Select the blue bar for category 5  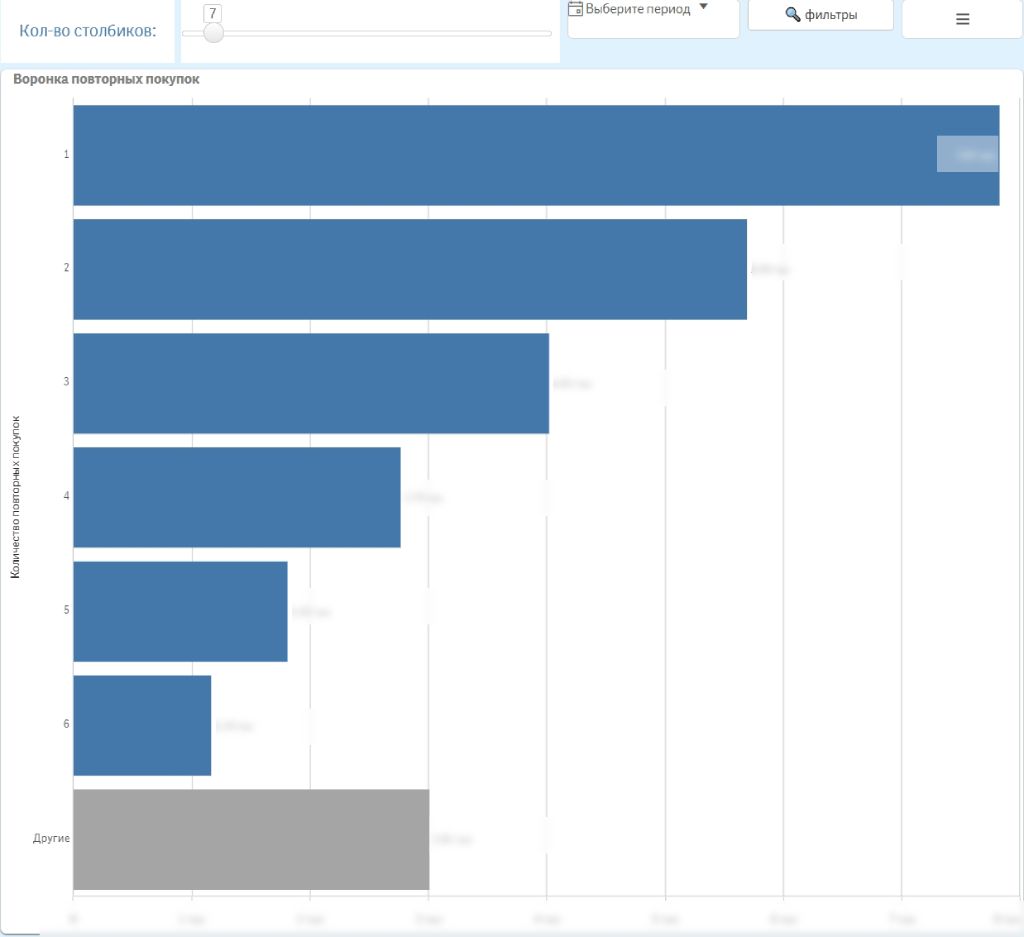[x=180, y=611]
